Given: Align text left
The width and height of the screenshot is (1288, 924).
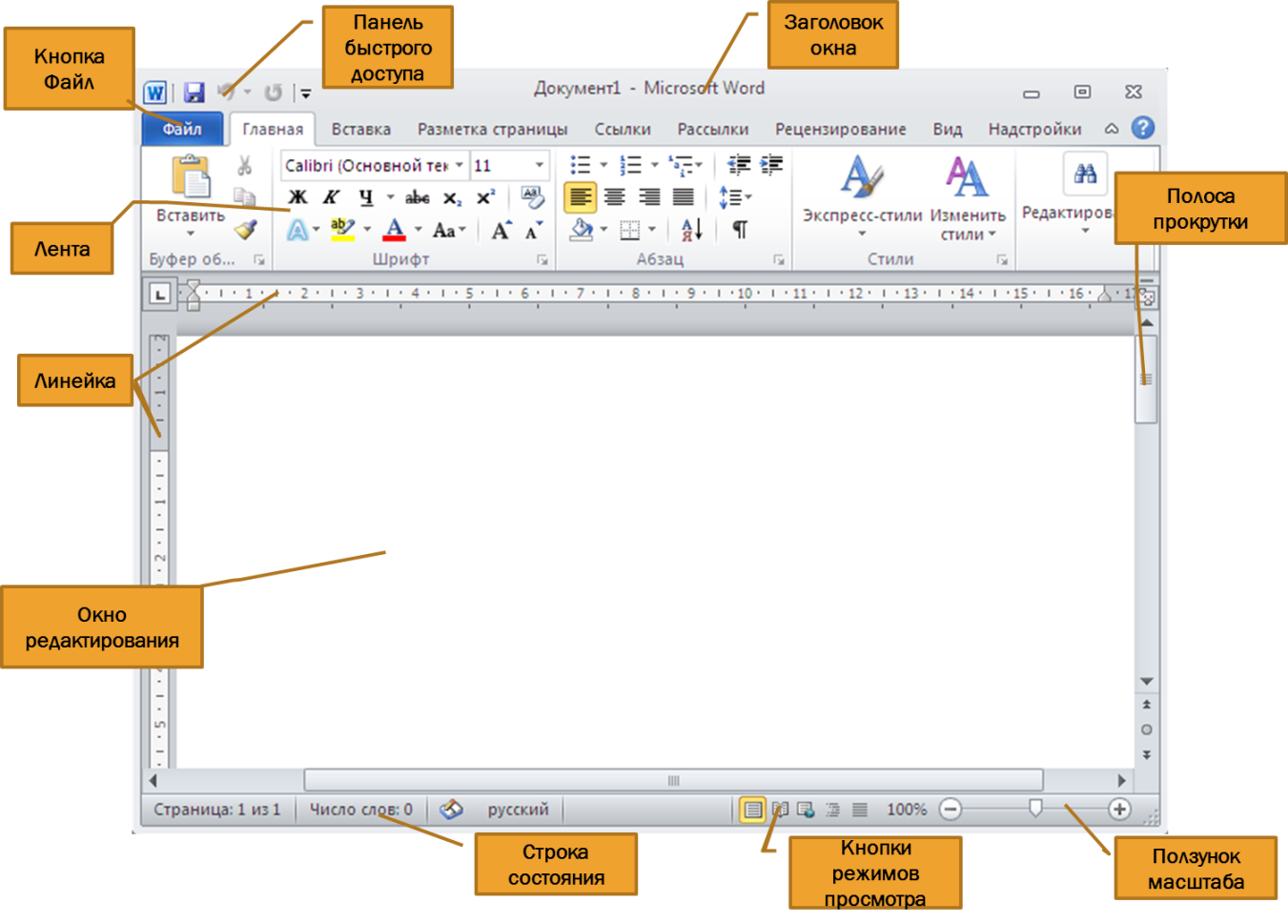Looking at the screenshot, I should (581, 197).
